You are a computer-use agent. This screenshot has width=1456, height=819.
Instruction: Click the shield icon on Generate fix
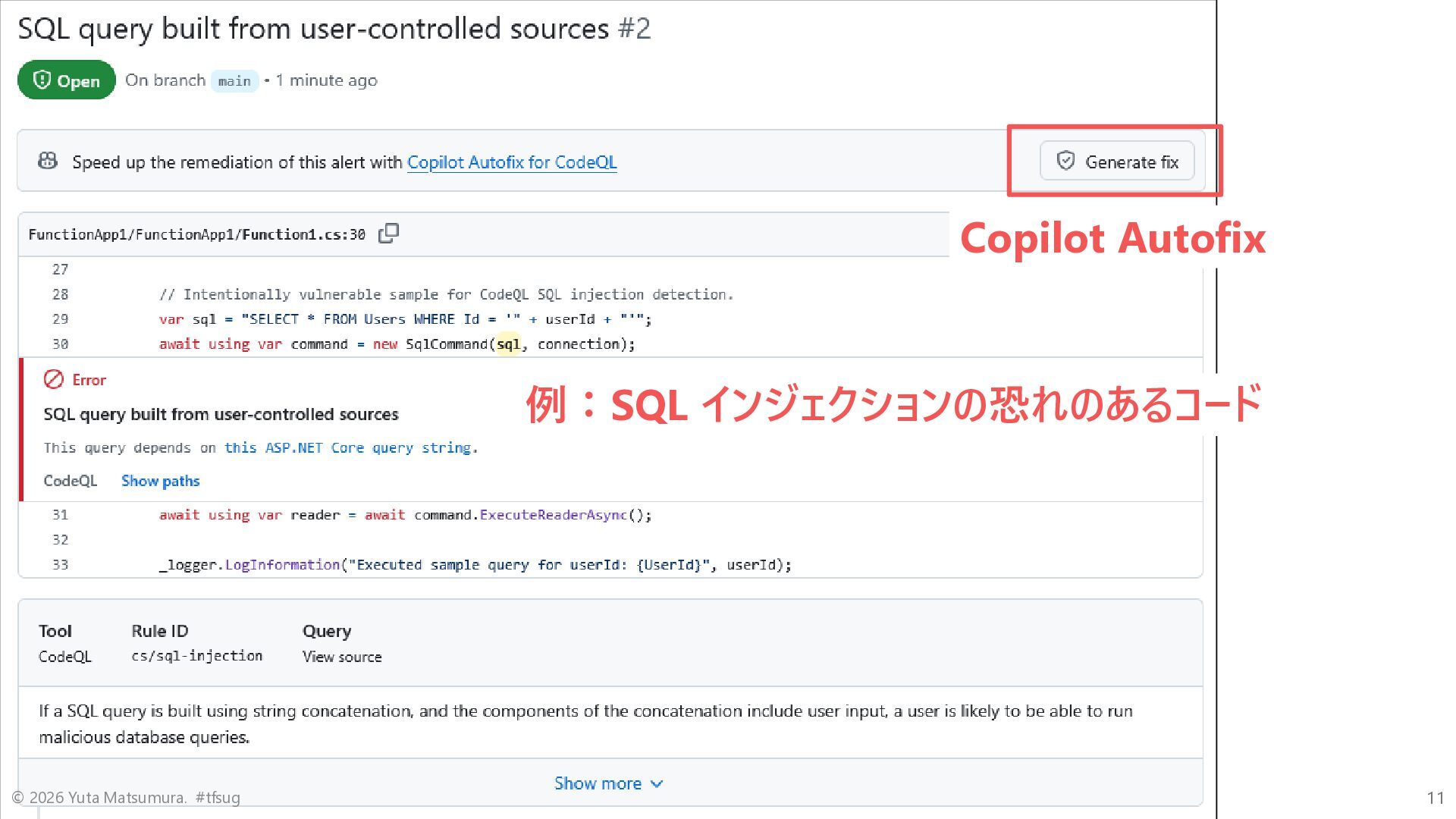(1065, 161)
